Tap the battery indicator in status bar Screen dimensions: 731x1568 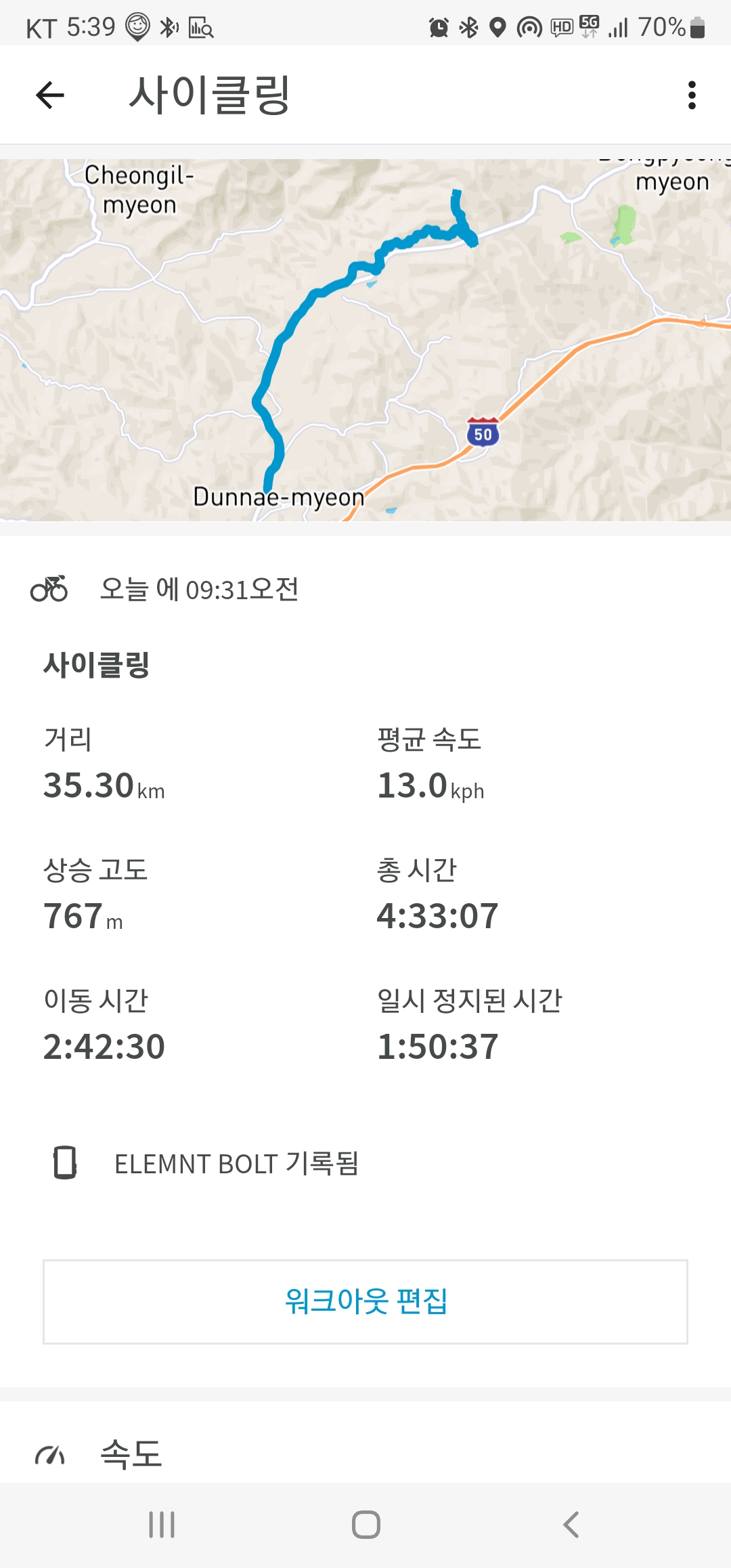pyautogui.click(x=698, y=28)
